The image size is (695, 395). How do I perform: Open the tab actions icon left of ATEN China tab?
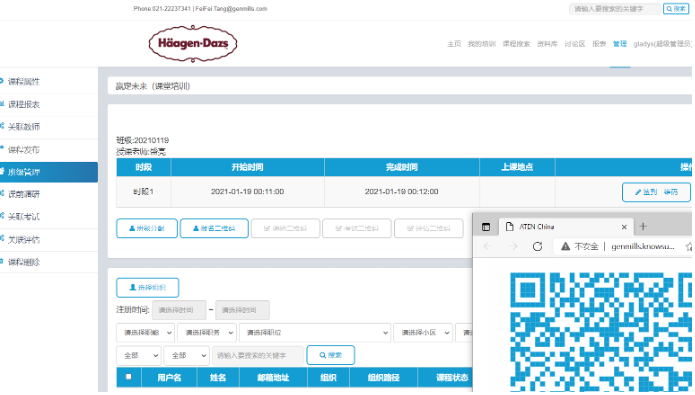click(x=486, y=227)
